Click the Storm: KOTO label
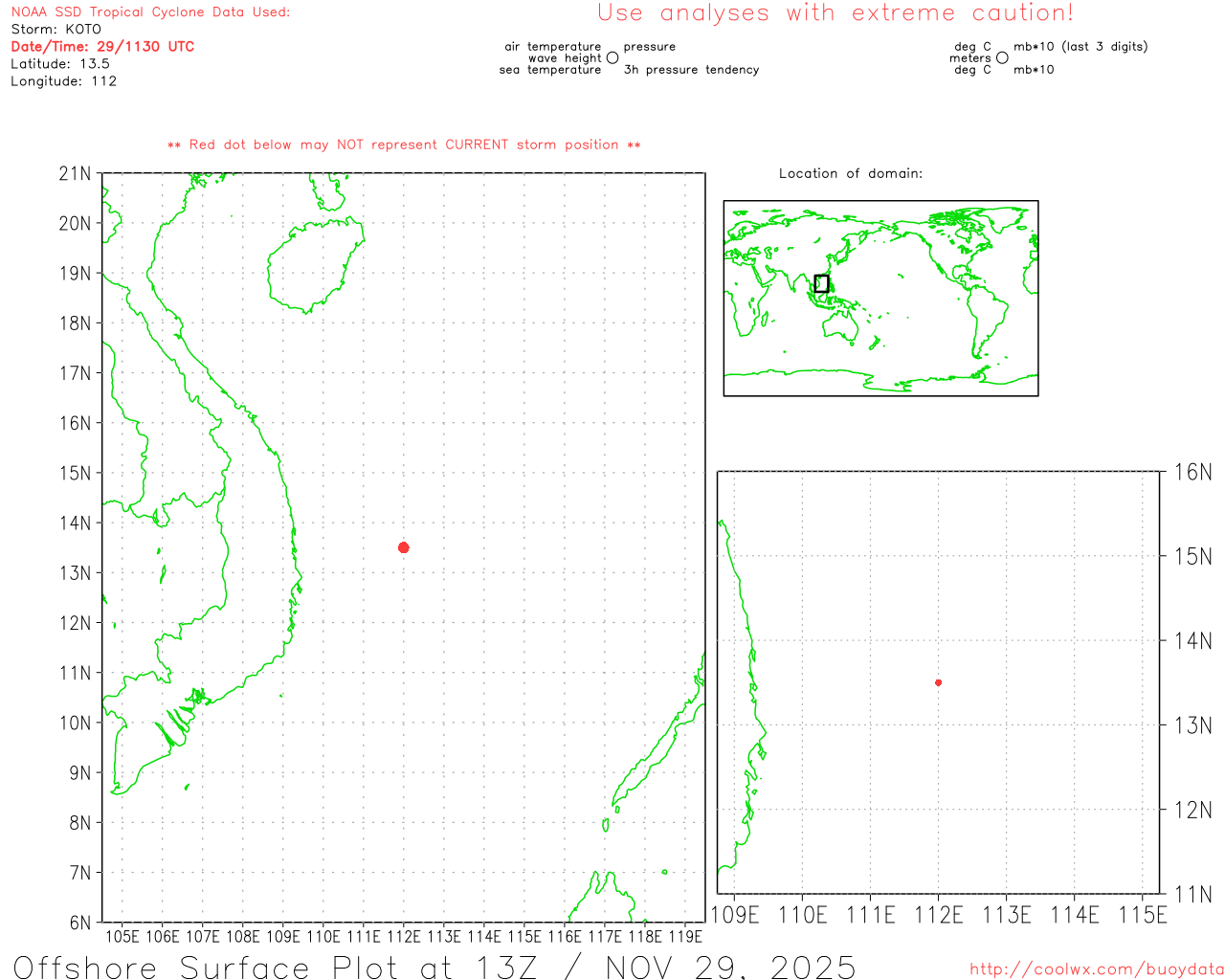Screen dimensions: 1225x980 click(x=56, y=30)
